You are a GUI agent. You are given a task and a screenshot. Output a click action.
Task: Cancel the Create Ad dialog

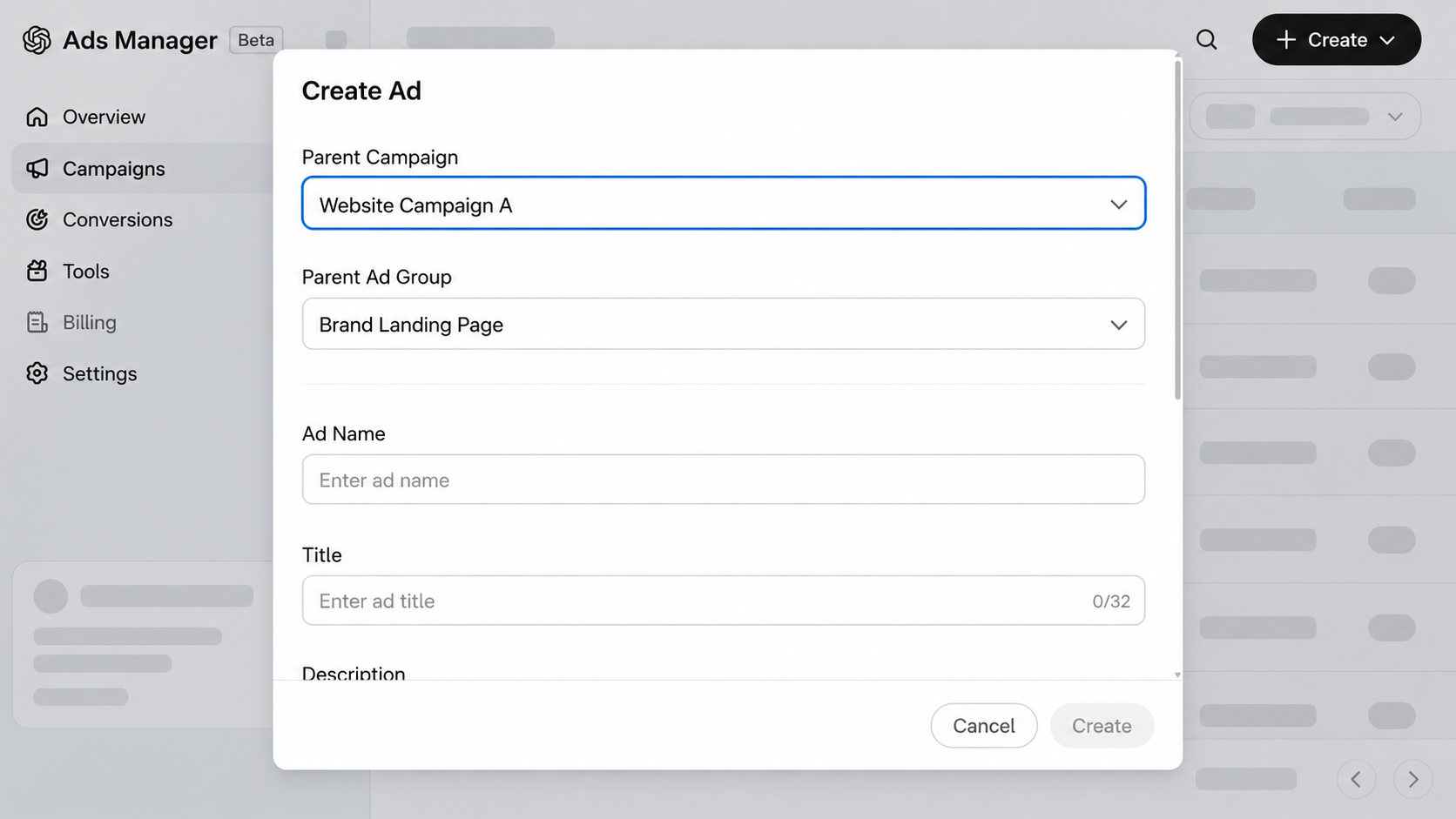point(983,726)
